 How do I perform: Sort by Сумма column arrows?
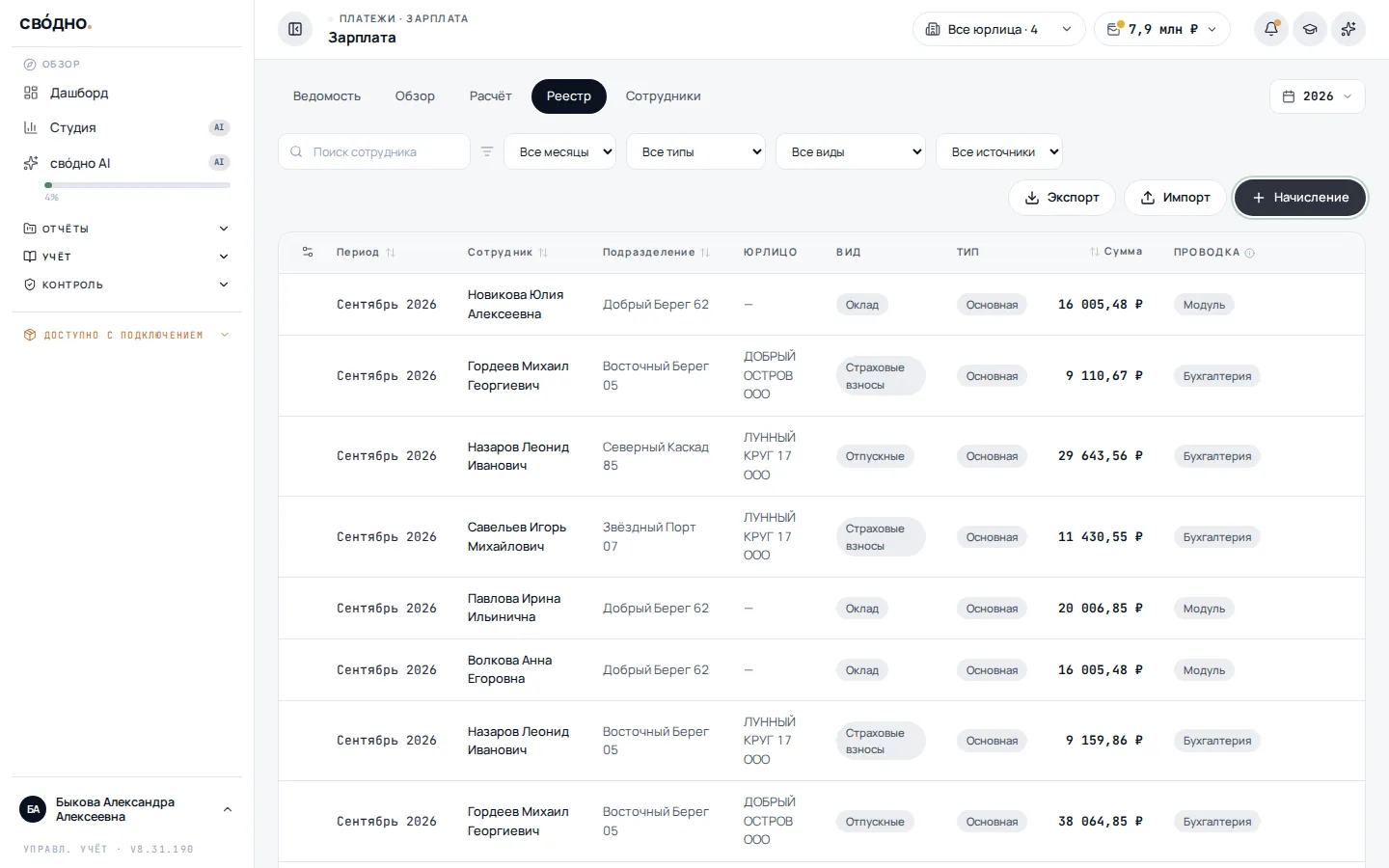pos(1095,252)
